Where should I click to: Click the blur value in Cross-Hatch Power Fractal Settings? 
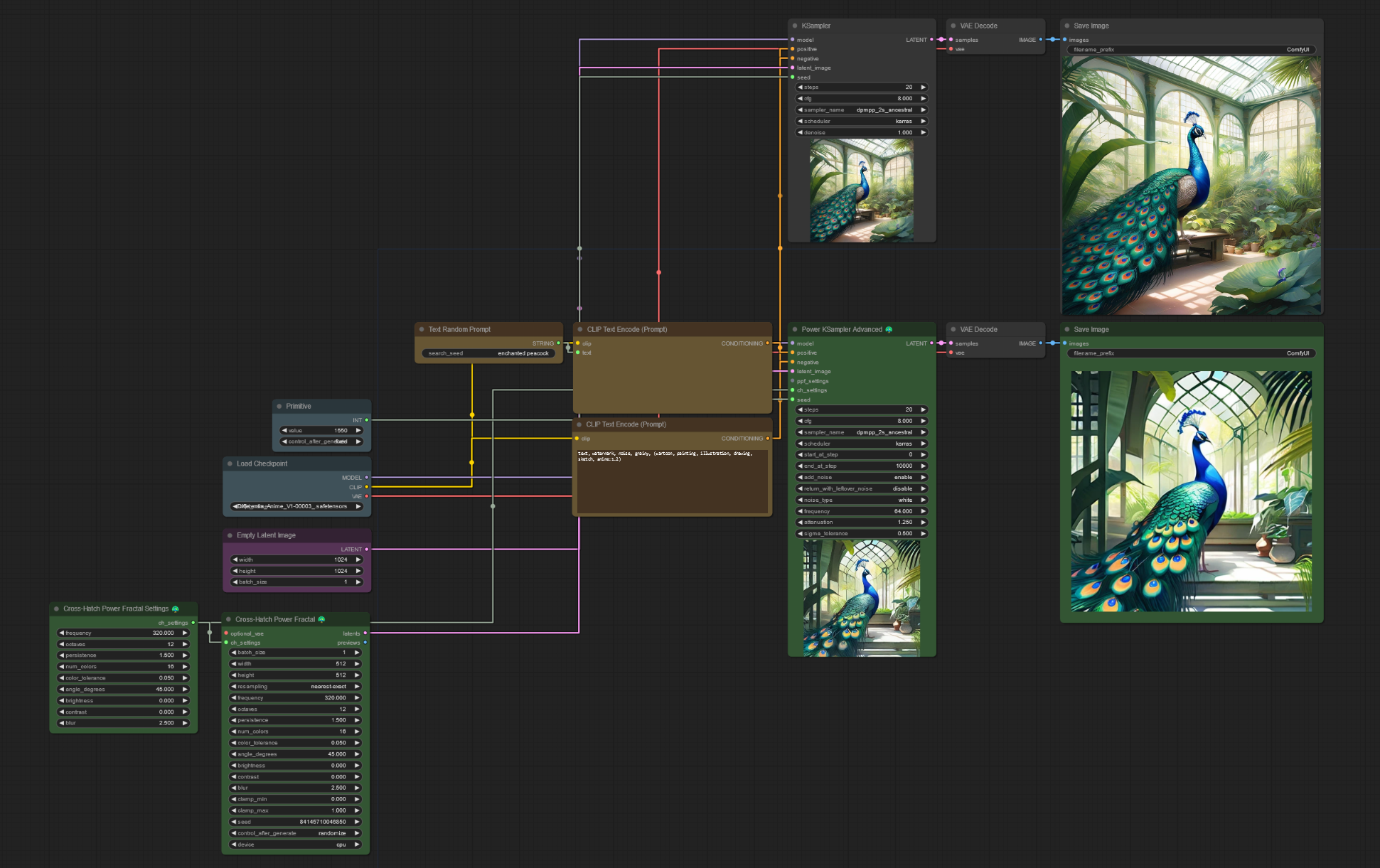(x=166, y=723)
